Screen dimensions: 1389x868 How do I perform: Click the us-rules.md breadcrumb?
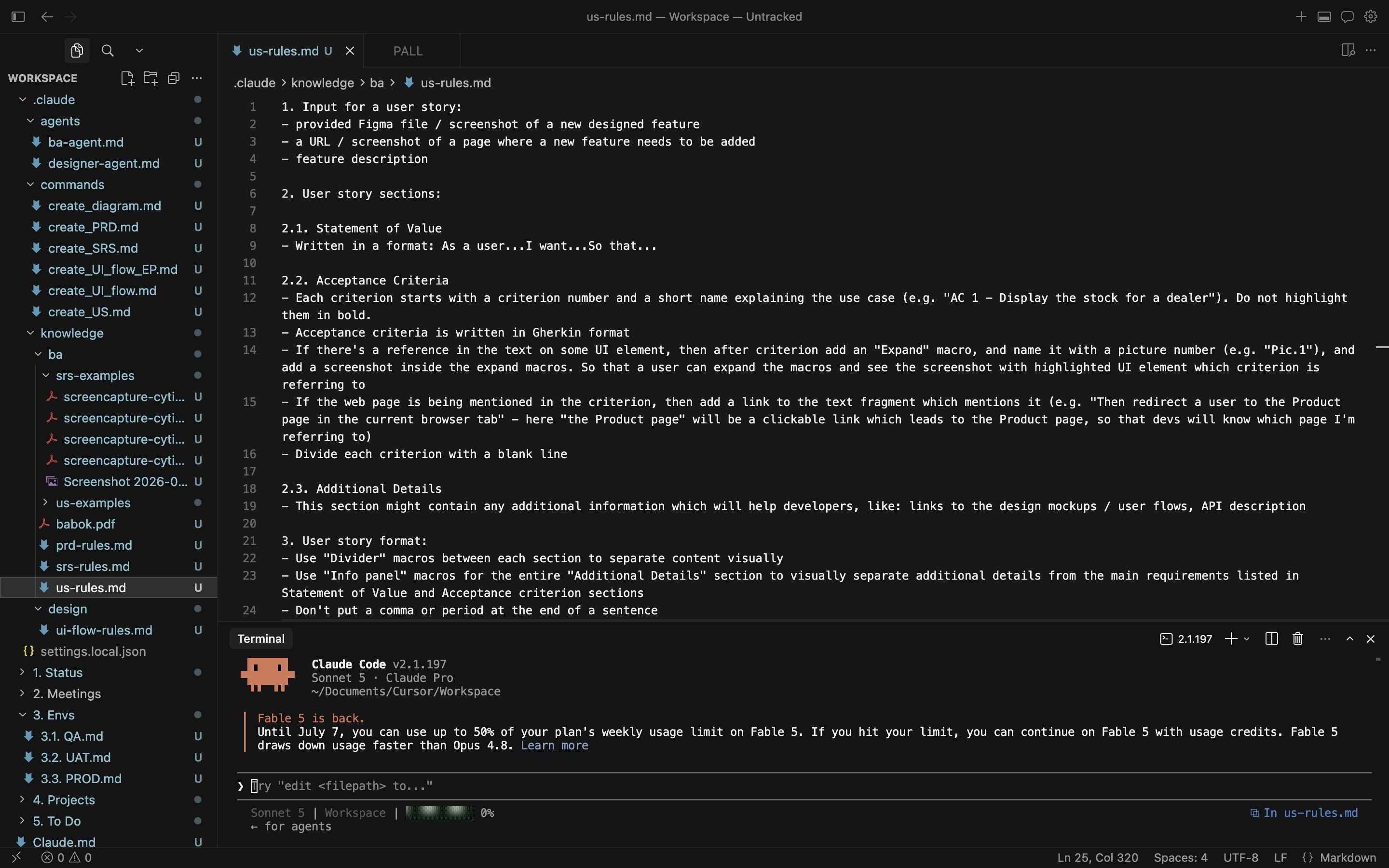click(x=456, y=82)
